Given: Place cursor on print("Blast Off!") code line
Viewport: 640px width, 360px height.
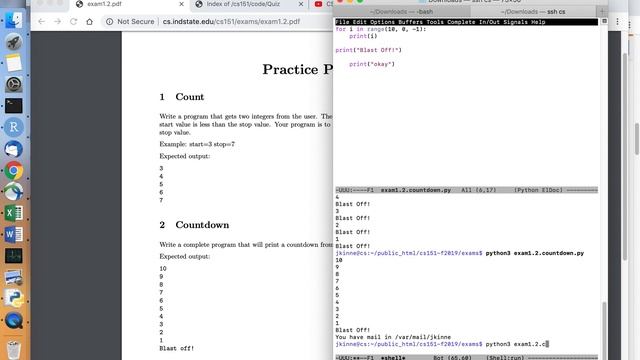Looking at the screenshot, I should (x=368, y=50).
